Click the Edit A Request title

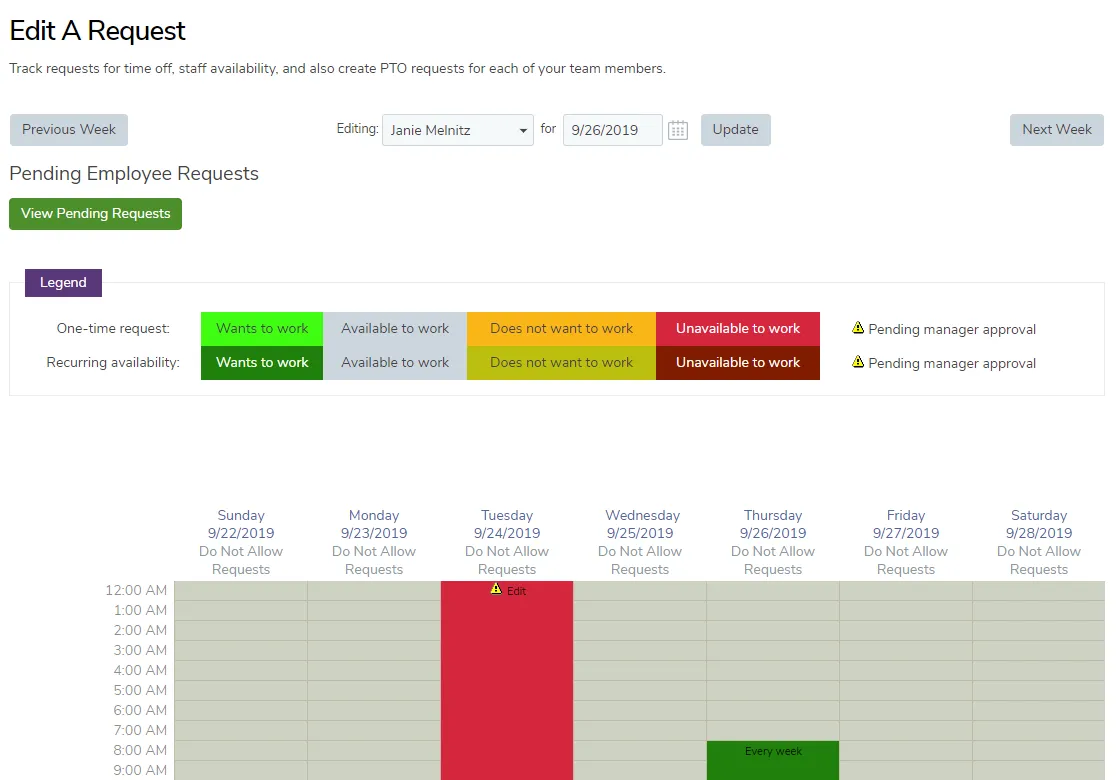[x=97, y=31]
